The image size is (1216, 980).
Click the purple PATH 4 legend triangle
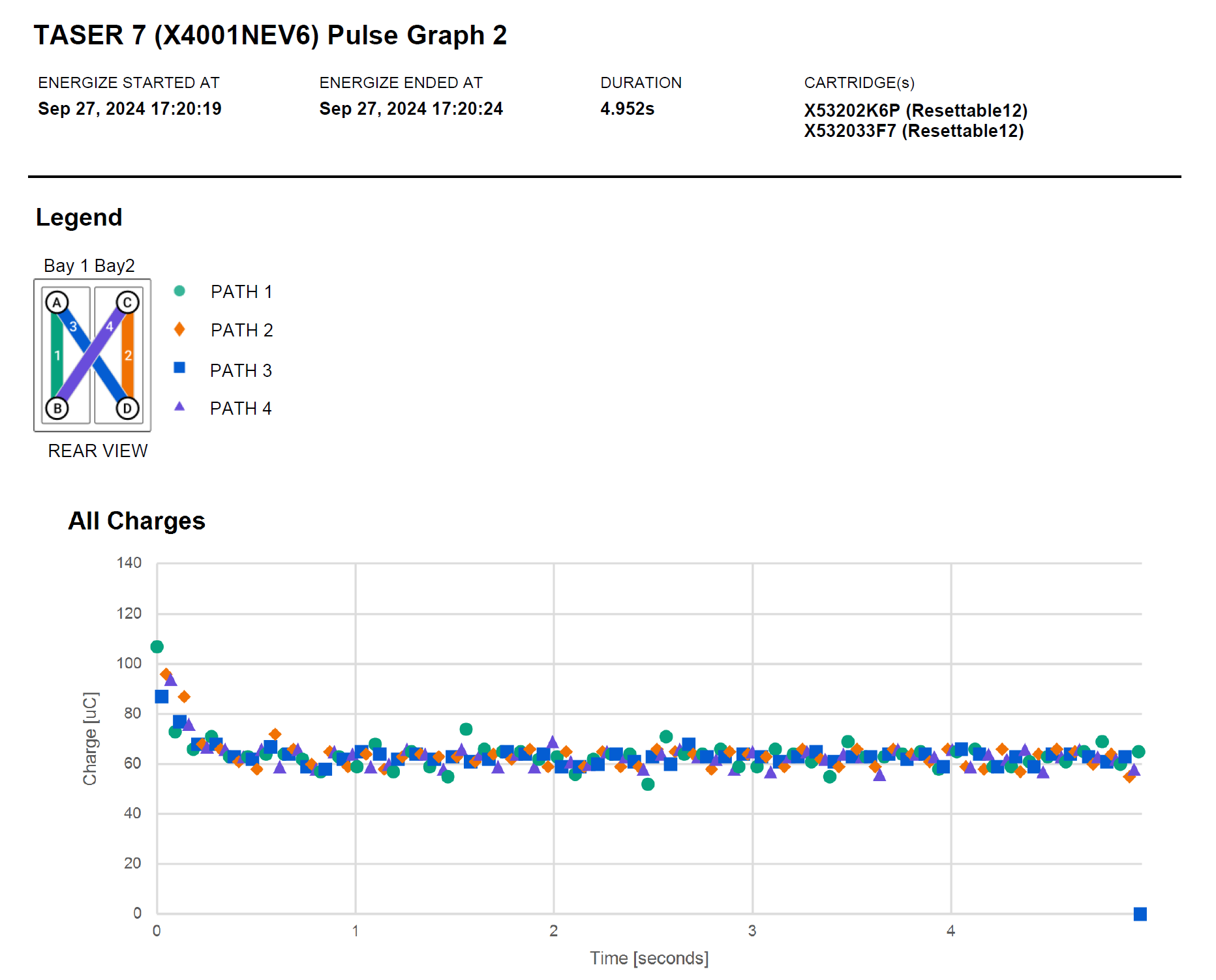(x=179, y=407)
